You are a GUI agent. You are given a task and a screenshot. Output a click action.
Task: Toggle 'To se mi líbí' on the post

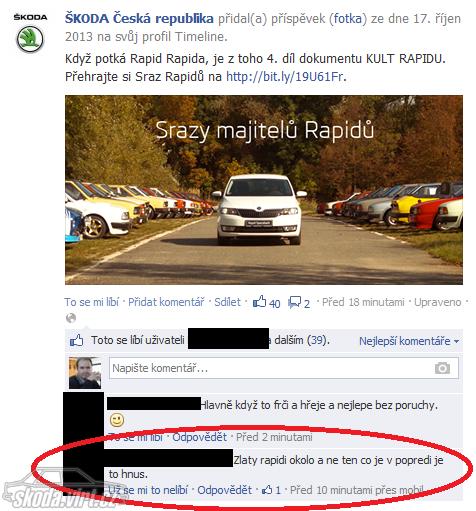click(92, 302)
